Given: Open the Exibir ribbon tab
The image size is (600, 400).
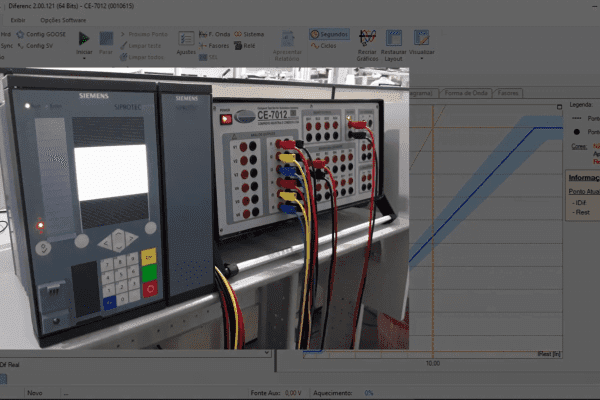Looking at the screenshot, I should pos(17,19).
